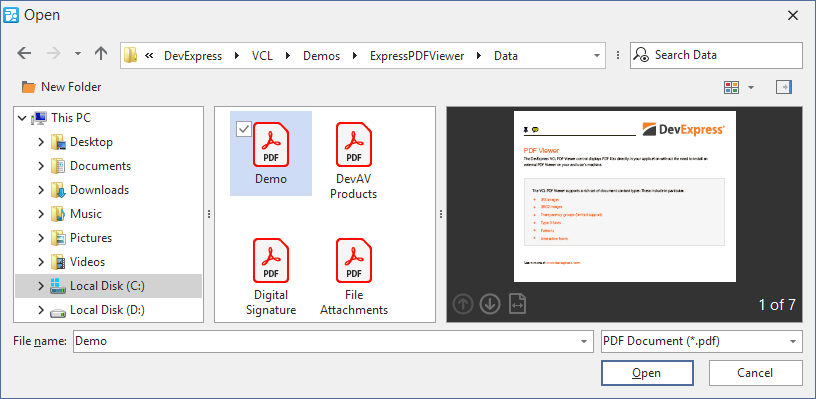Expand subfolders arrow after ExpressPDFViewer breadcrumb
This screenshot has height=399, width=816.
pos(479,56)
